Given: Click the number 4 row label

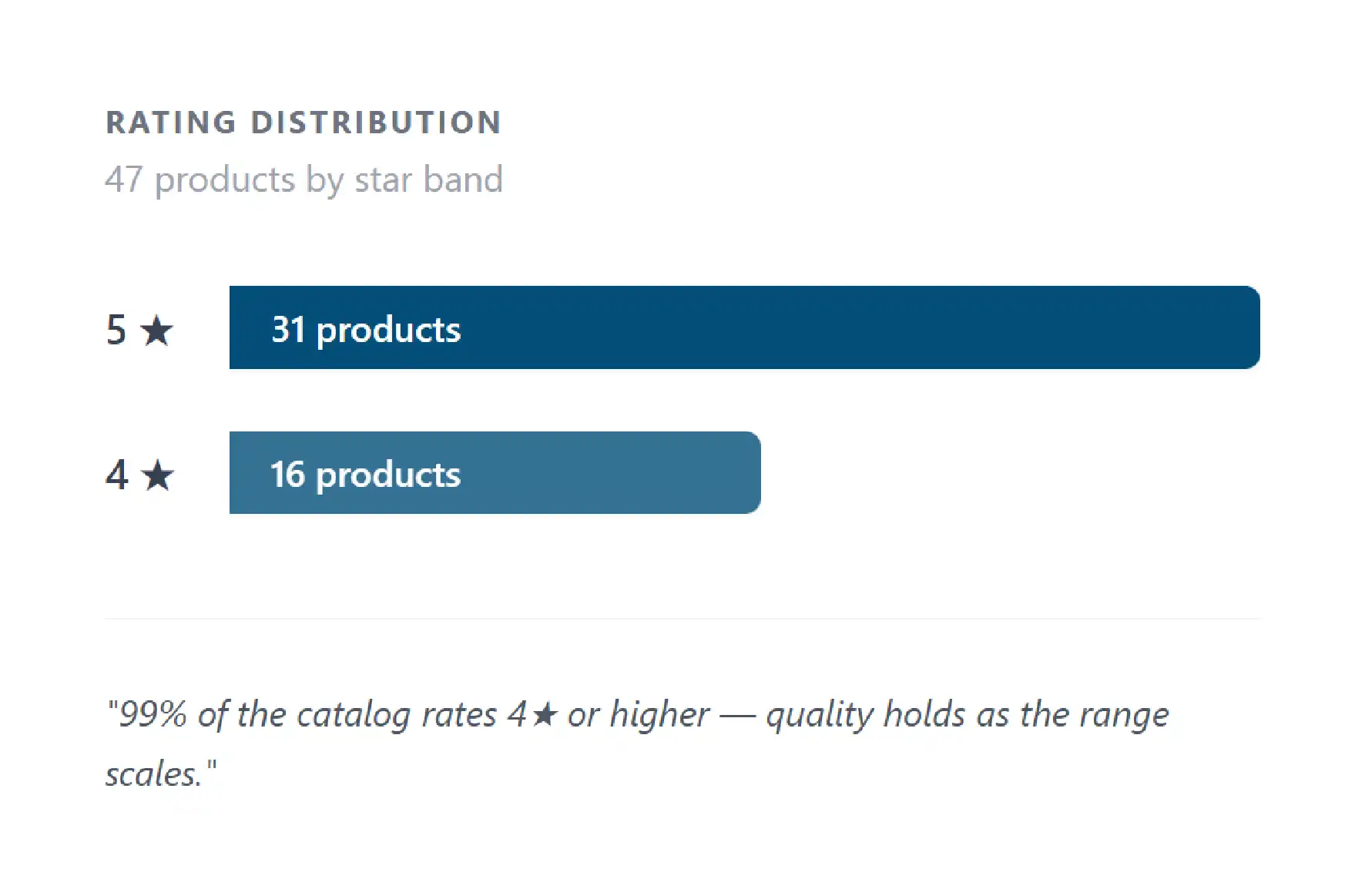Looking at the screenshot, I should pyautogui.click(x=117, y=475).
